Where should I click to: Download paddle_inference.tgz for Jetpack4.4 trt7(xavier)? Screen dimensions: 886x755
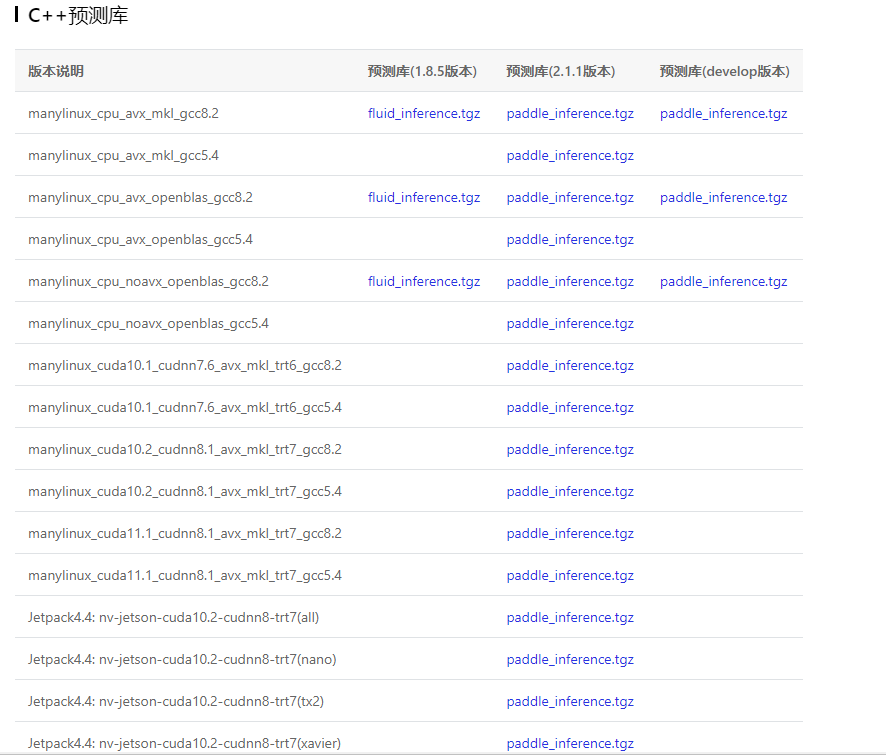coord(570,744)
